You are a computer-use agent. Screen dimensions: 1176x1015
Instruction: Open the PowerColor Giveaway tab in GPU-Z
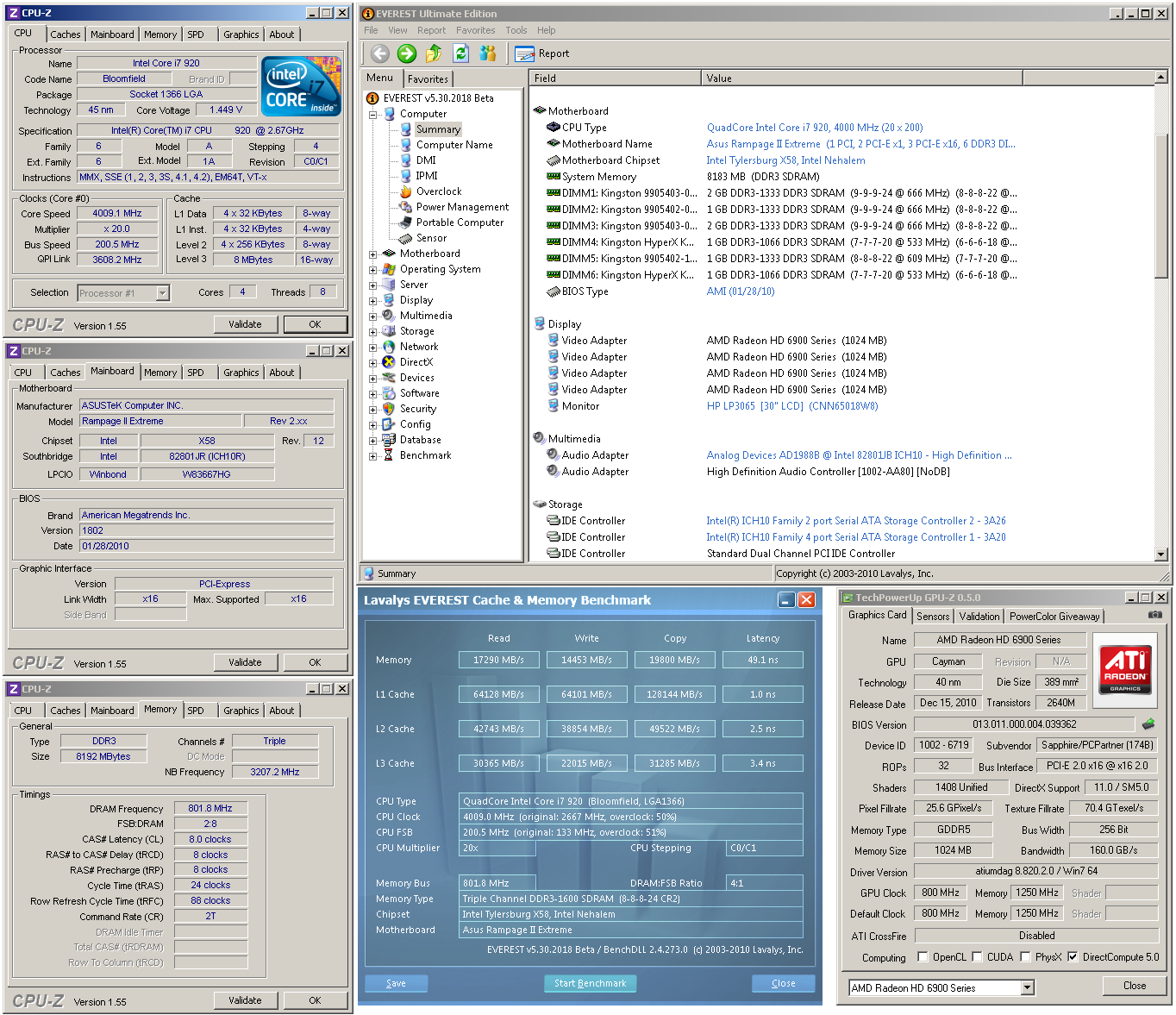1054,616
